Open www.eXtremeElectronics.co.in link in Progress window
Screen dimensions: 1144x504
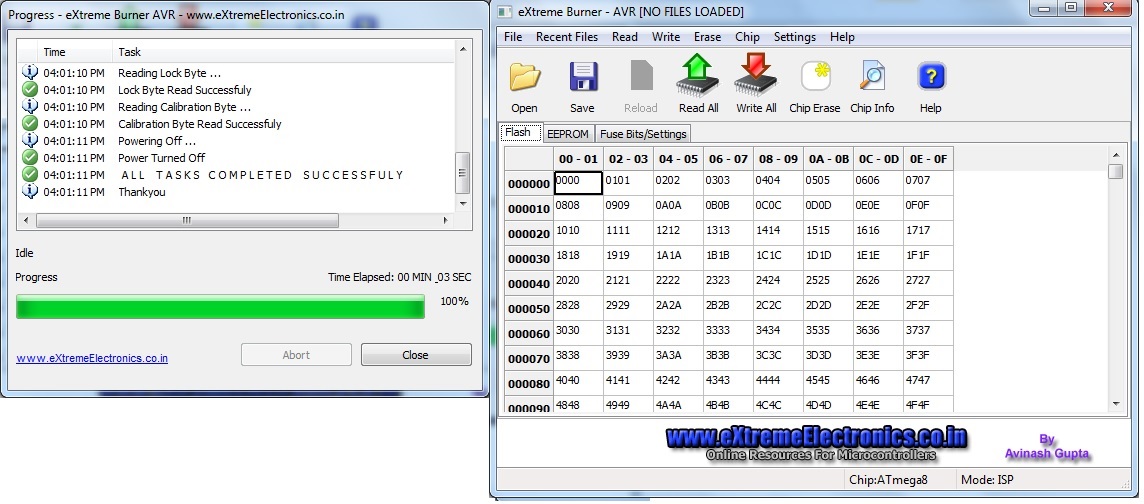click(x=92, y=358)
